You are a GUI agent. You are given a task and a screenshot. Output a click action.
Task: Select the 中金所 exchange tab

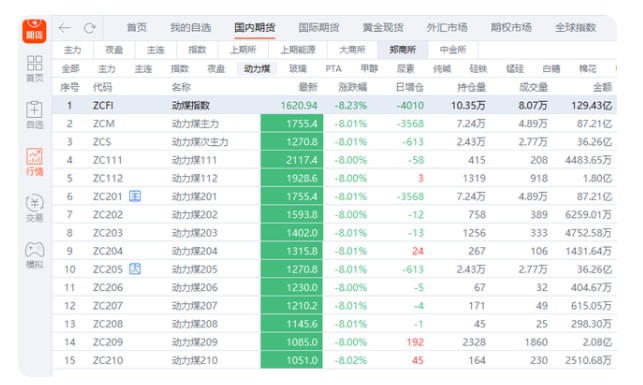(x=453, y=50)
